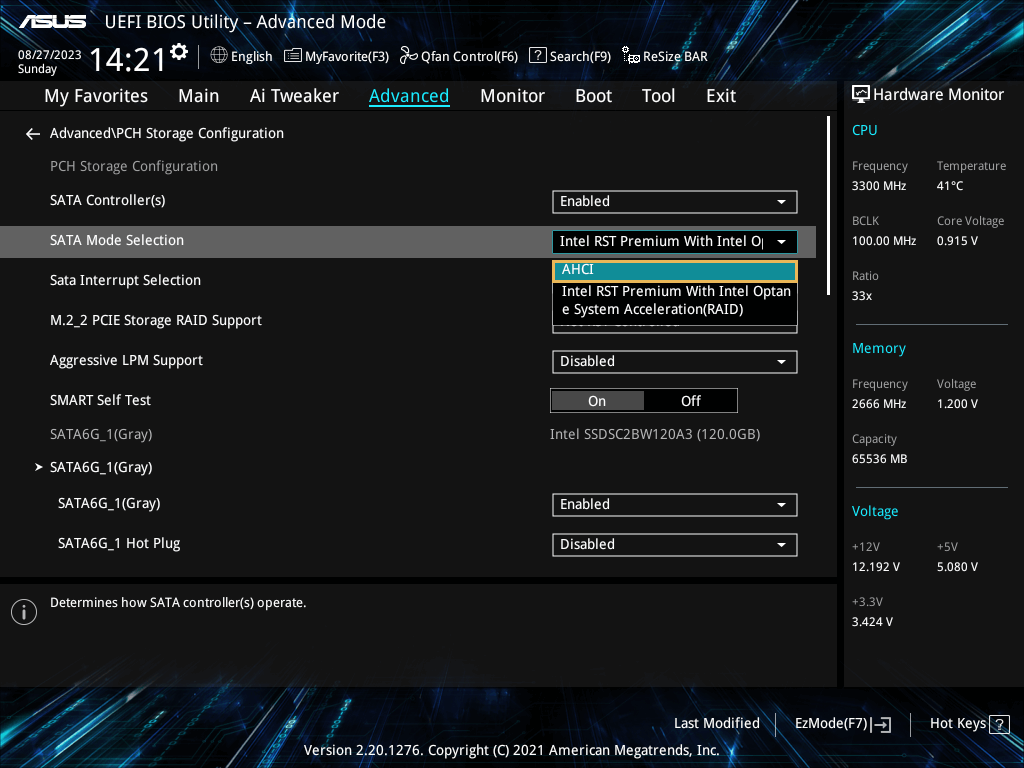Open the Tool tab
Screen dimensions: 1024x768
658,96
